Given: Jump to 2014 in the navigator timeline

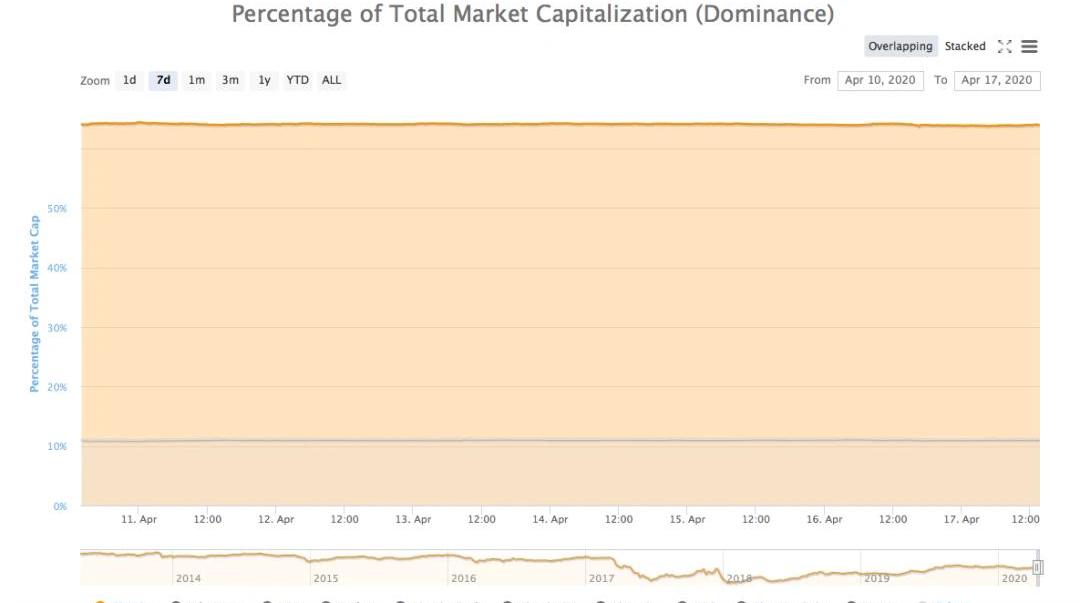Looking at the screenshot, I should (x=188, y=578).
